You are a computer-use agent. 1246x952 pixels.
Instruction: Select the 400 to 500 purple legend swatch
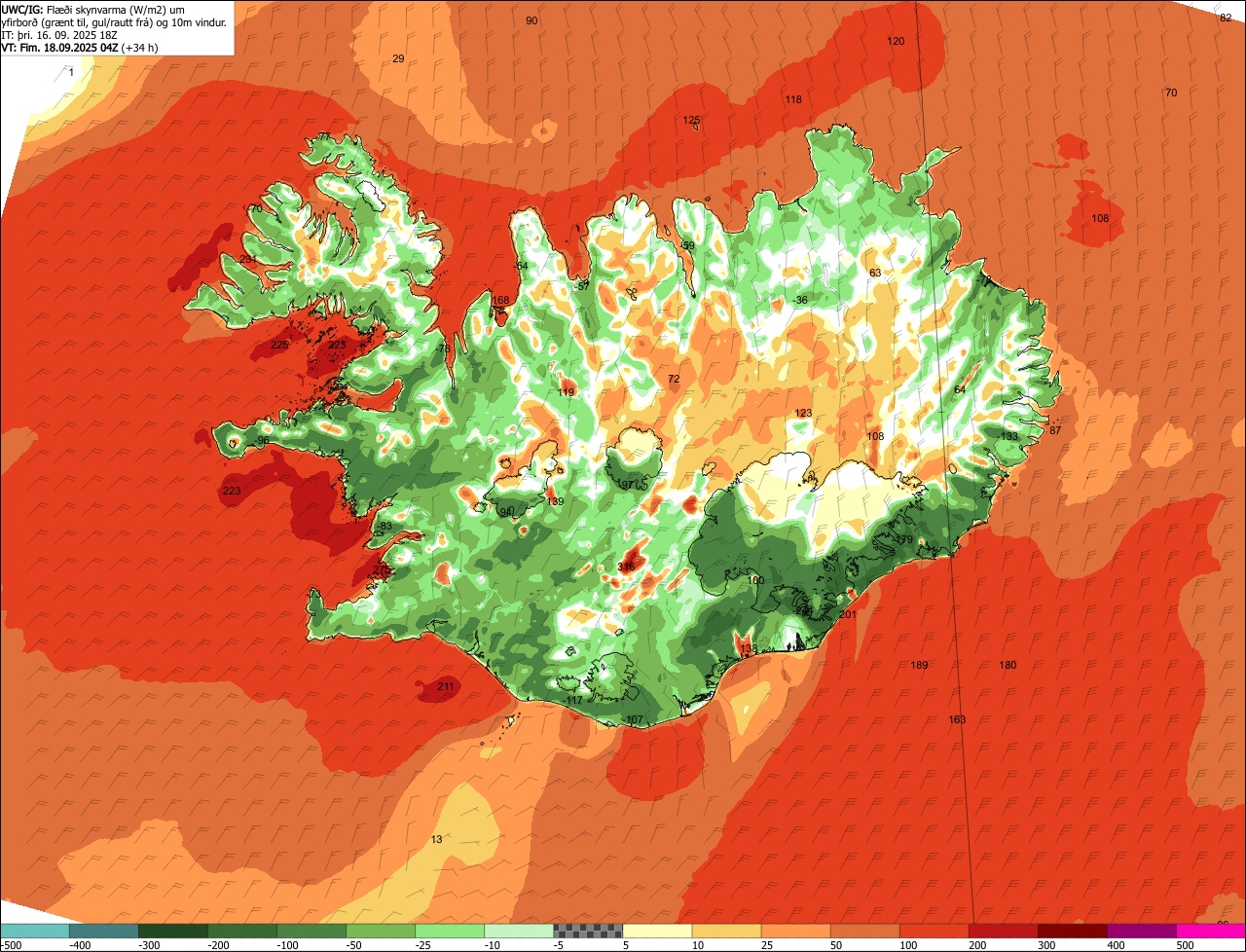coord(1142,931)
